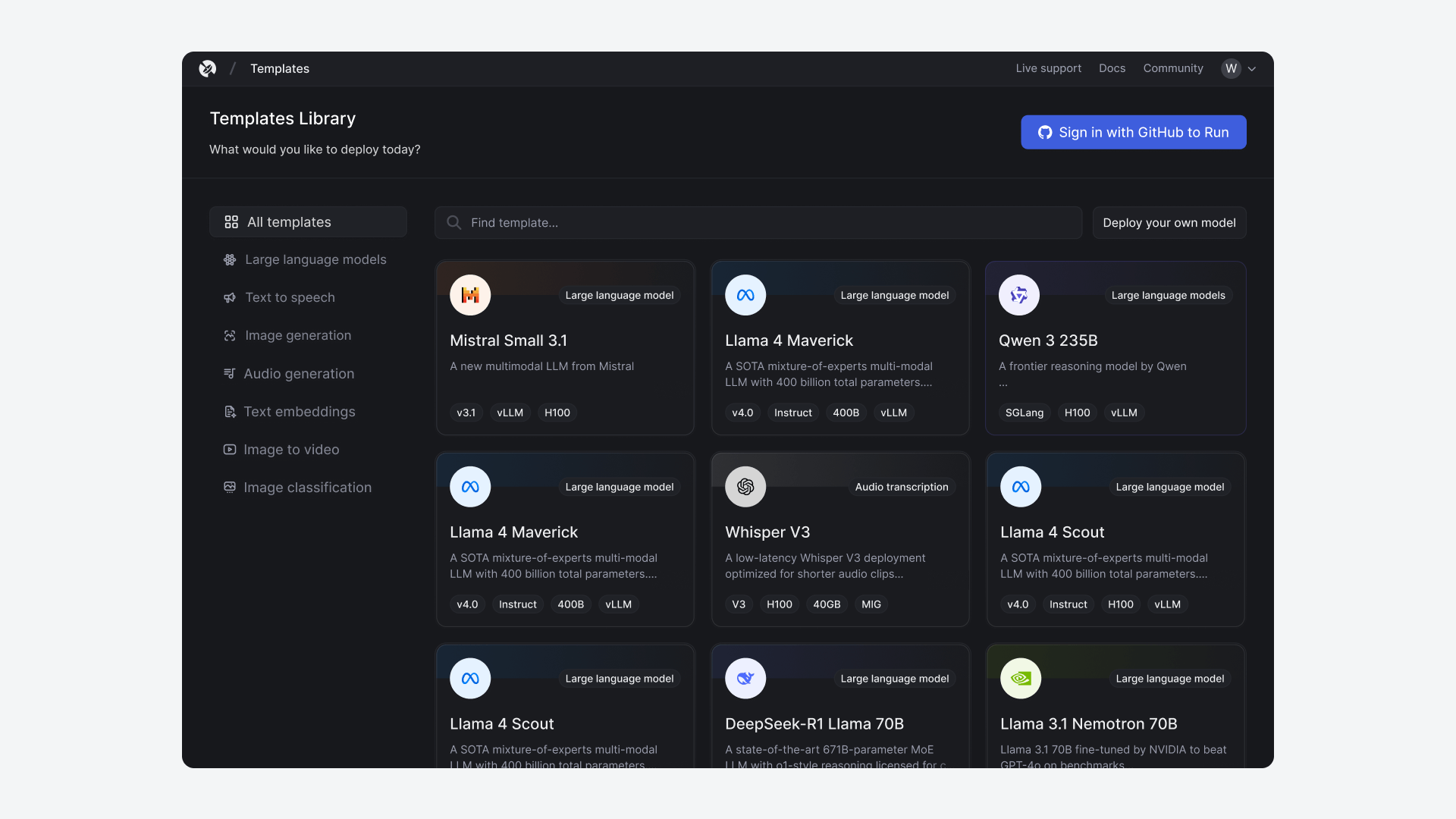
Task: Click the Large language models sidebar icon
Action: [230, 259]
